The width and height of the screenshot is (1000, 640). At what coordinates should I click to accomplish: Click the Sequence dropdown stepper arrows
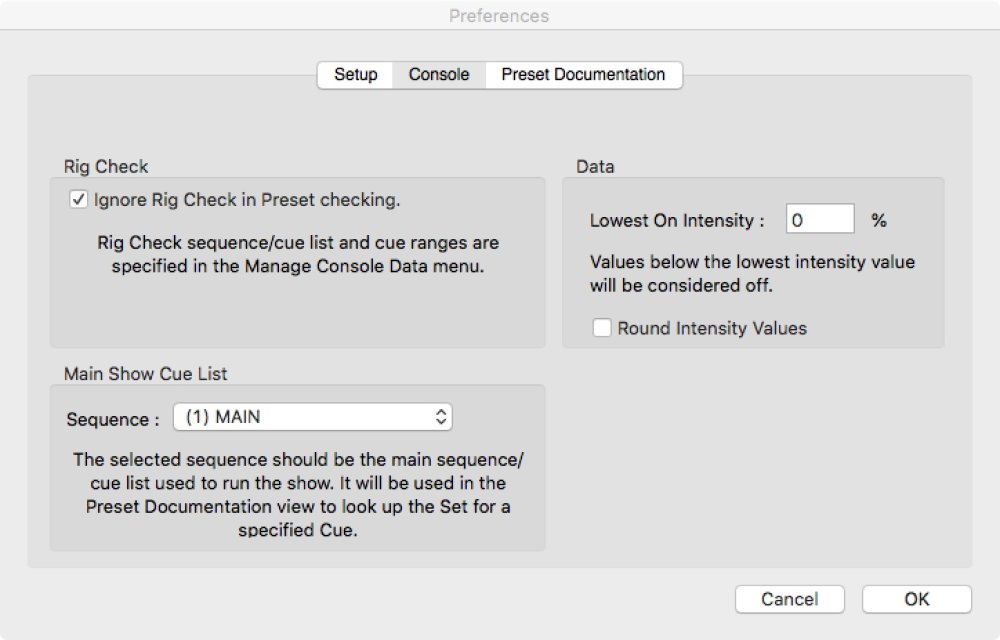tap(440, 416)
